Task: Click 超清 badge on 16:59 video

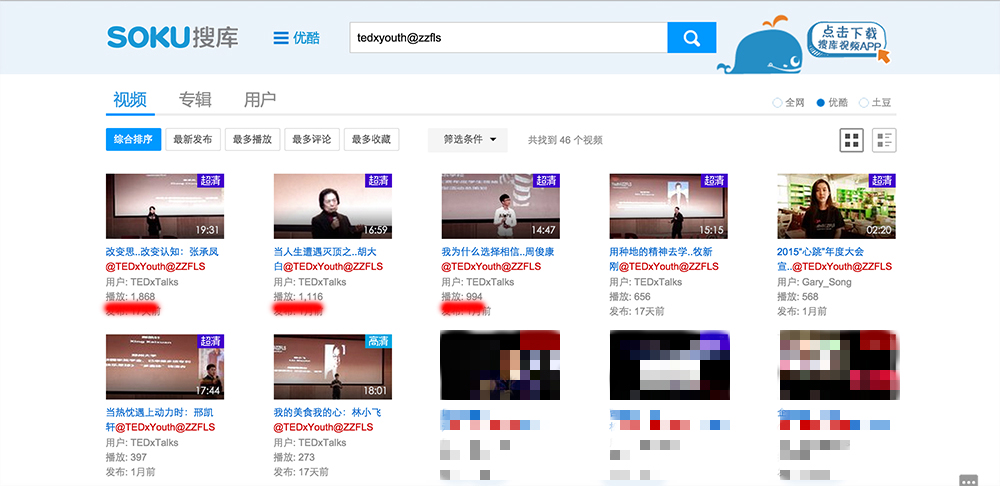Action: (x=378, y=180)
